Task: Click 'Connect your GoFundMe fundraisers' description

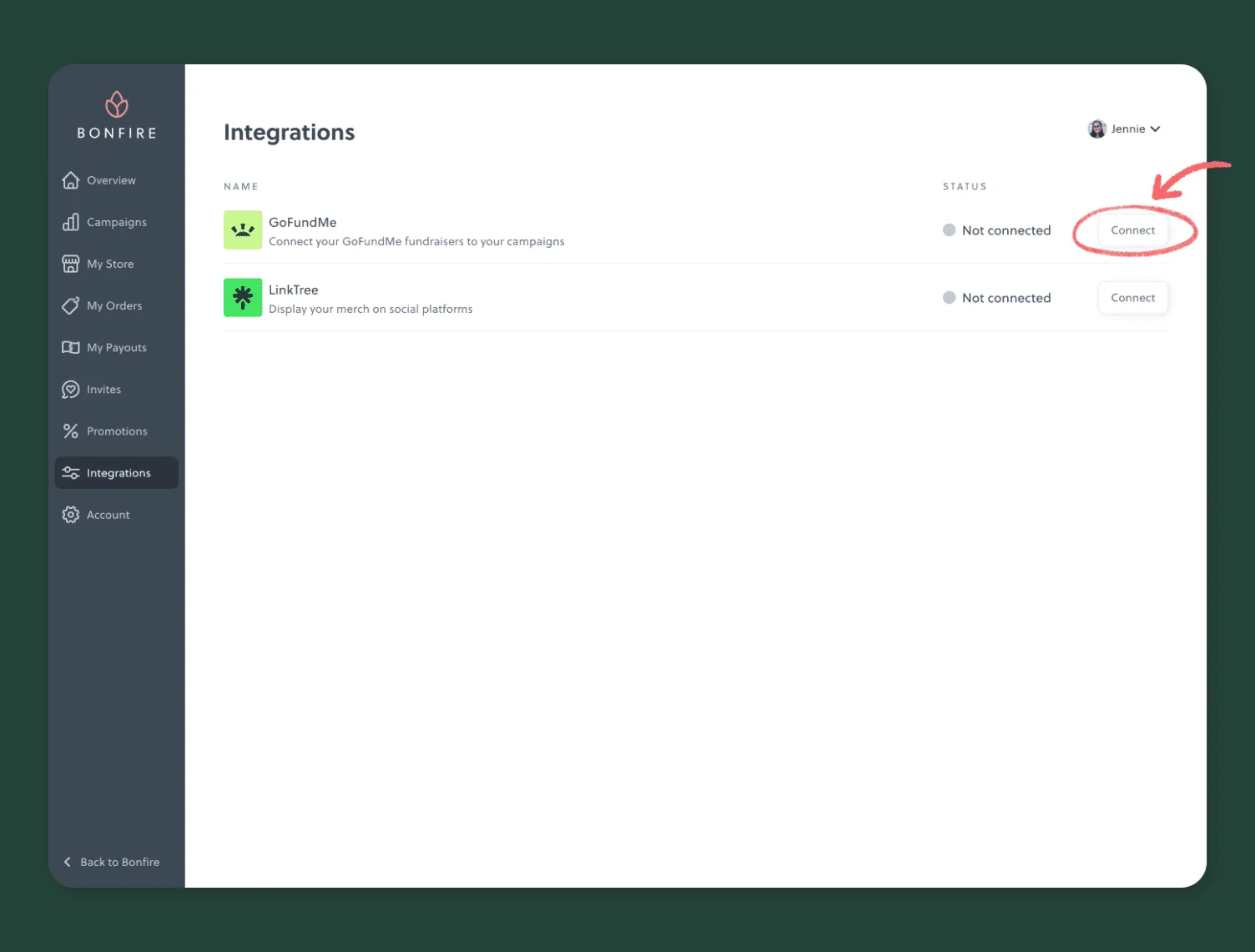Action: (x=416, y=241)
